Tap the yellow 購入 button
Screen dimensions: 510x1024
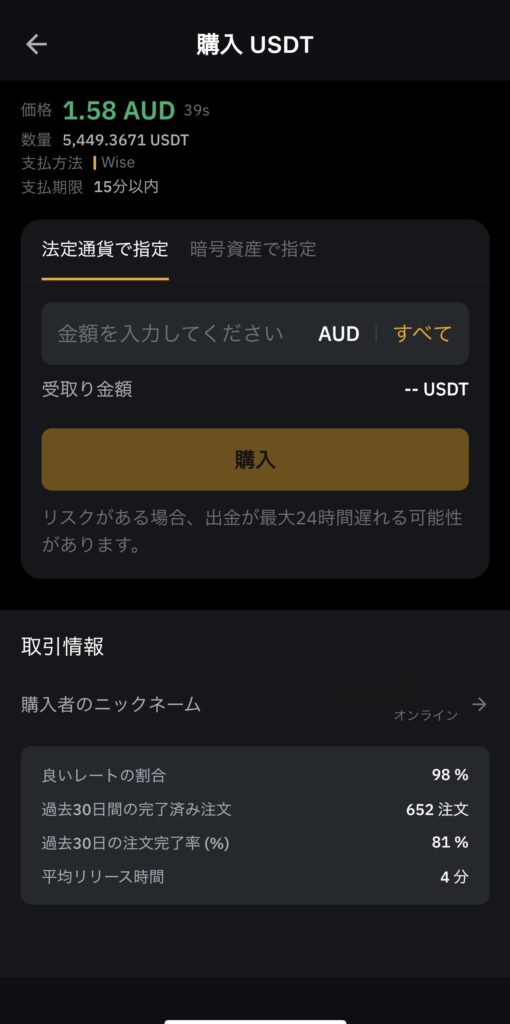[x=255, y=459]
